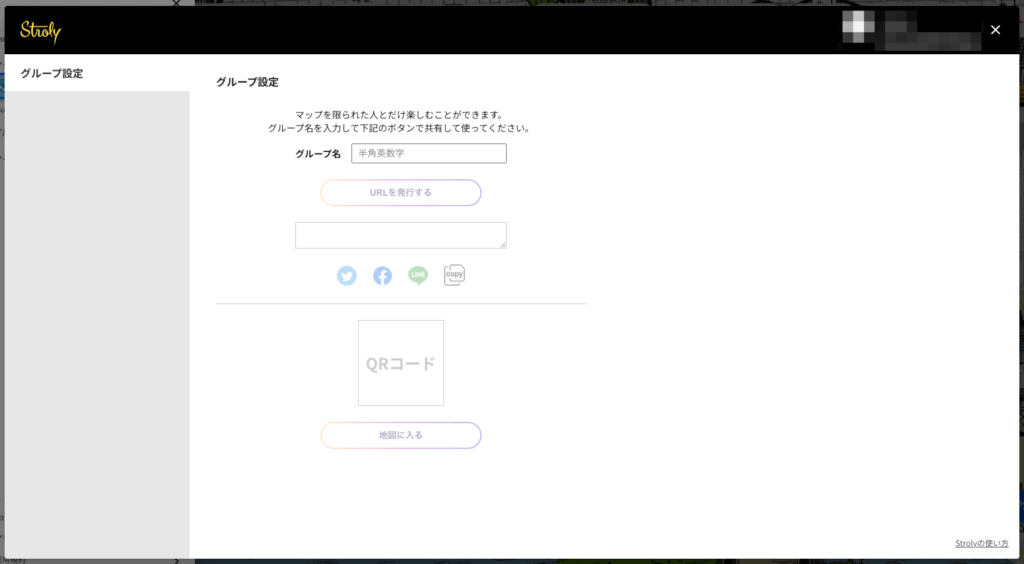Click the Stroly logo in the header
Image resolution: width=1024 pixels, height=564 pixels.
click(x=40, y=31)
